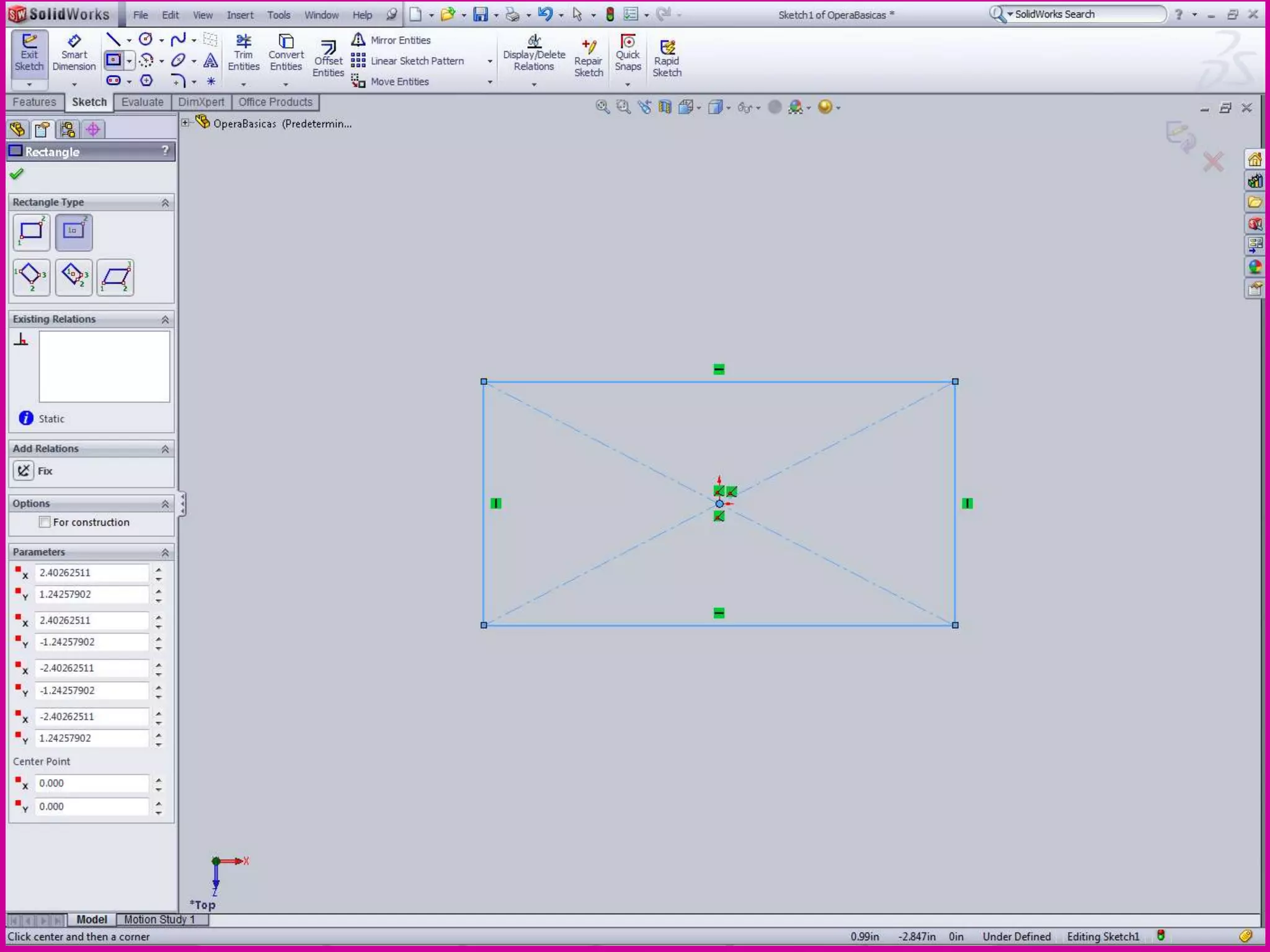
Task: Click the Convert Entities icon
Action: point(286,53)
